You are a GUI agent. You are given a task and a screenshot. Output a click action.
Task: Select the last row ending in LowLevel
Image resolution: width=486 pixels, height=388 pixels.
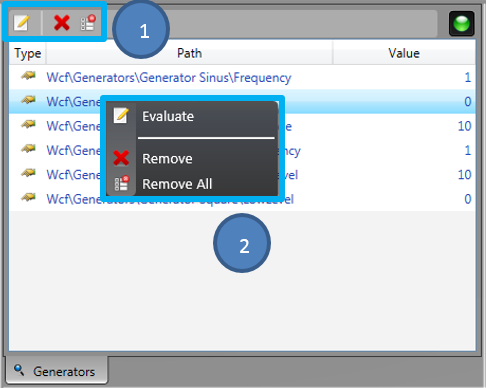[x=242, y=199]
